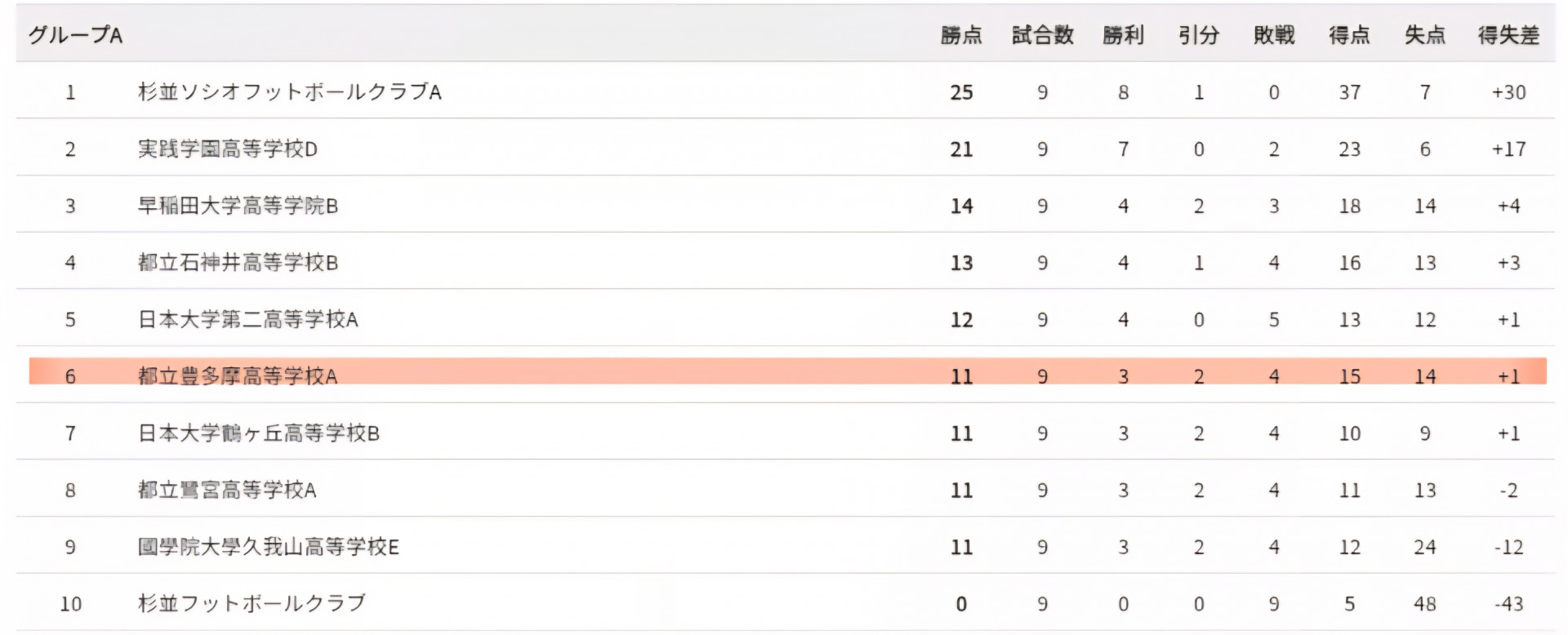The image size is (1568, 635).
Task: Click last-place team 杉並フットボールクラブ
Action: point(252,603)
